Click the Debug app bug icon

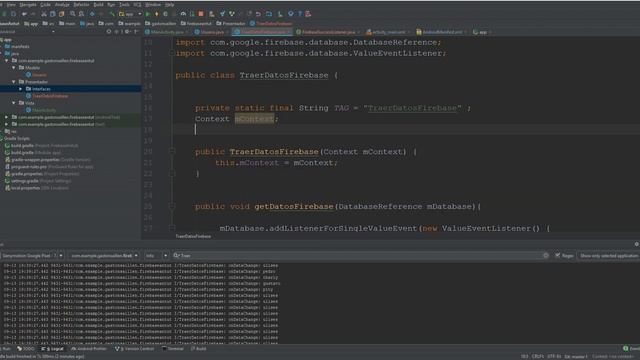165,14
